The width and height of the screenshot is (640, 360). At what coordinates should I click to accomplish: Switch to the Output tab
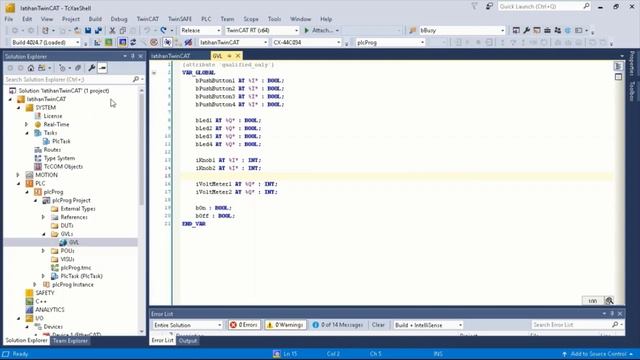pyautogui.click(x=188, y=341)
